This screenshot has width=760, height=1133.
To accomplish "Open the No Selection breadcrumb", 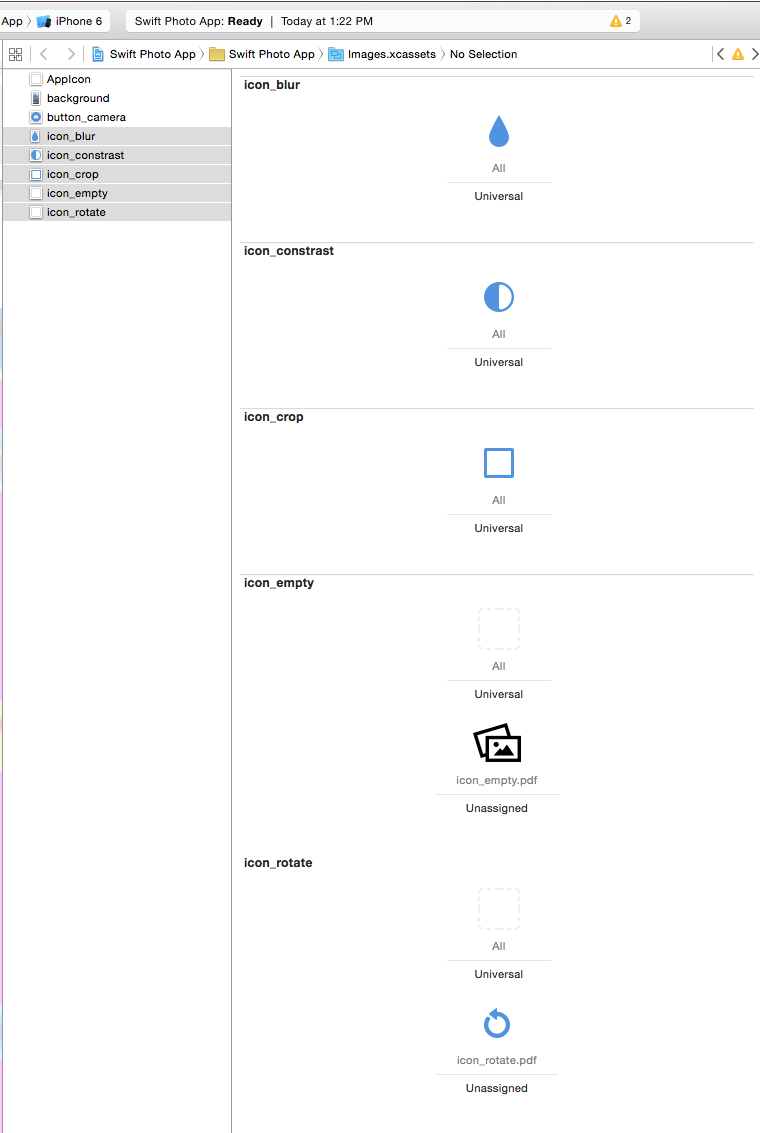I will [483, 54].
